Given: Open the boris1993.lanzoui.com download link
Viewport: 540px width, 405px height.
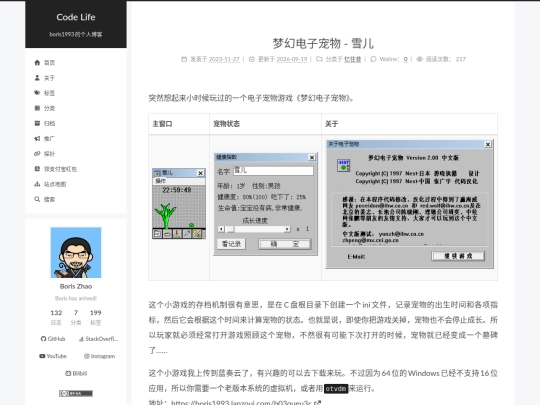Looking at the screenshot, I should pyautogui.click(x=246, y=402).
